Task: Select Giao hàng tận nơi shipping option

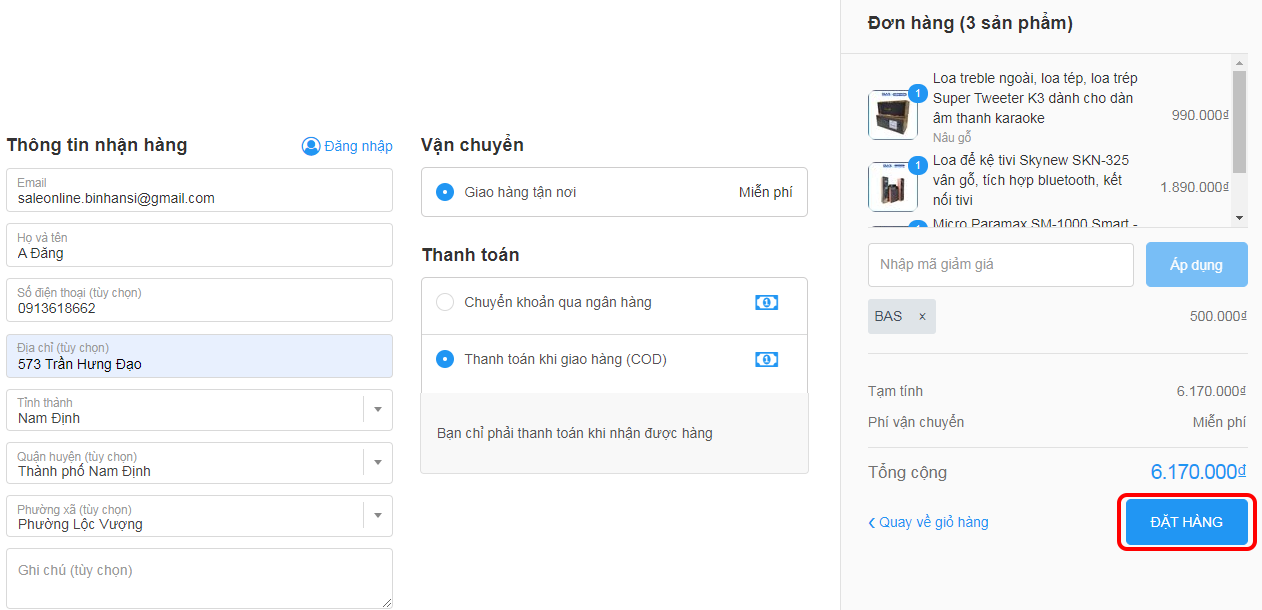Action: click(445, 192)
